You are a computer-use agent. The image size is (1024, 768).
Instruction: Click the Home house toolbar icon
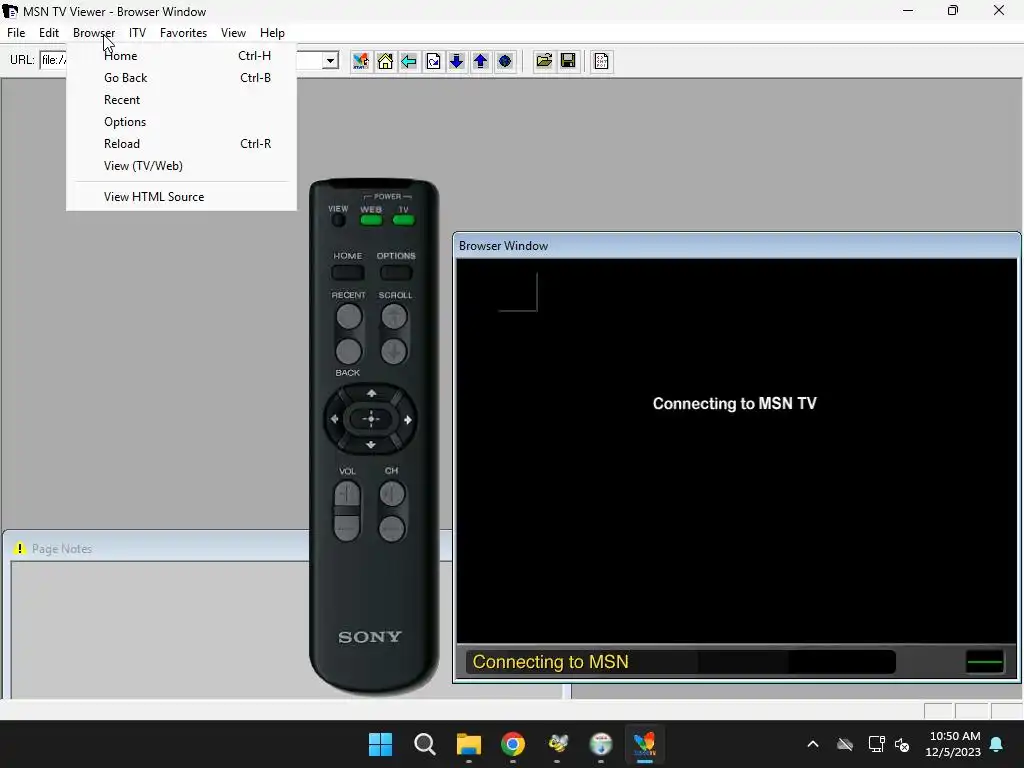pyautogui.click(x=385, y=61)
